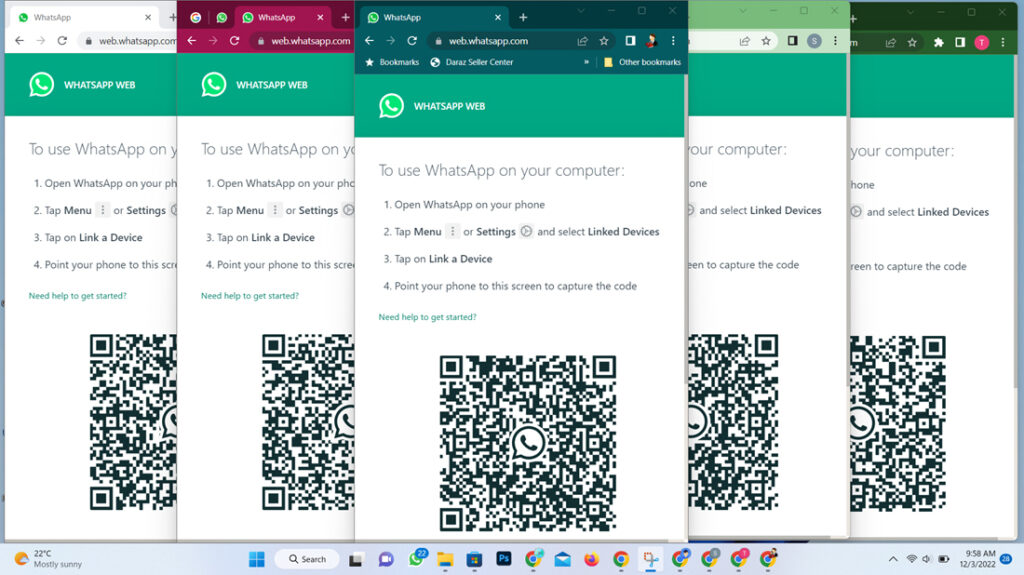Open the Windows Start menu
Viewport: 1024px width, 575px height.
coord(257,559)
